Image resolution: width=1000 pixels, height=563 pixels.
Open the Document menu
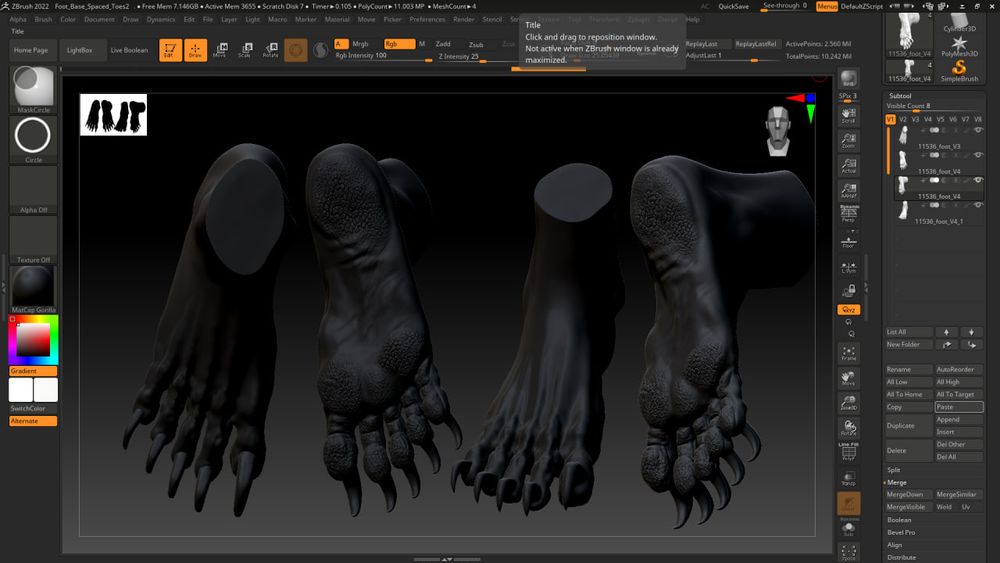tap(99, 19)
